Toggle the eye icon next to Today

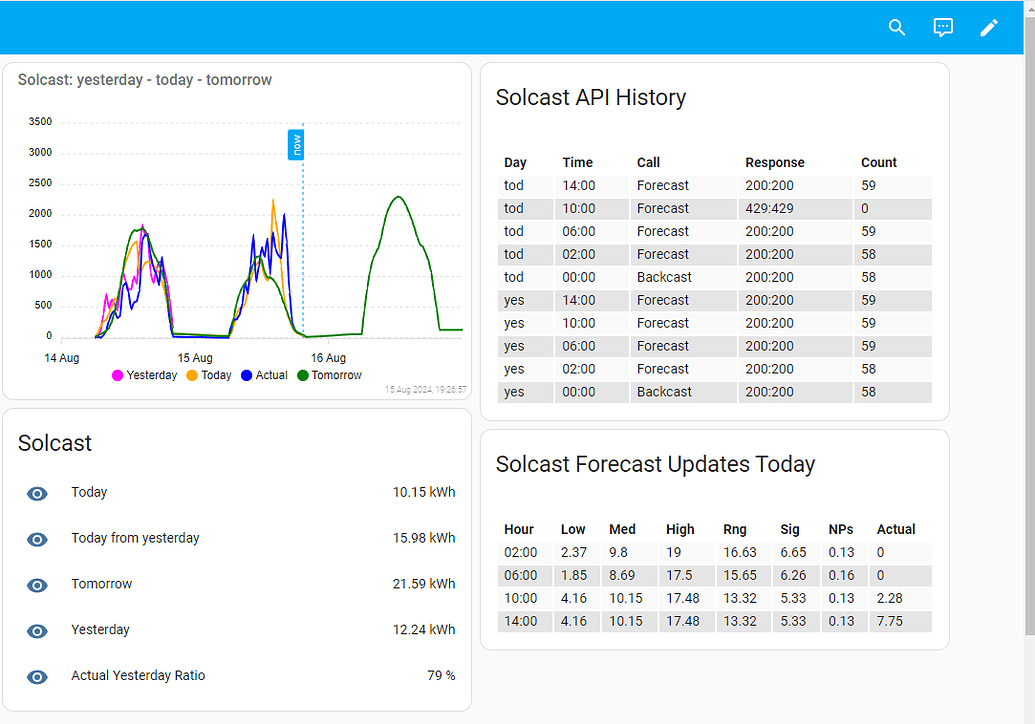[37, 493]
